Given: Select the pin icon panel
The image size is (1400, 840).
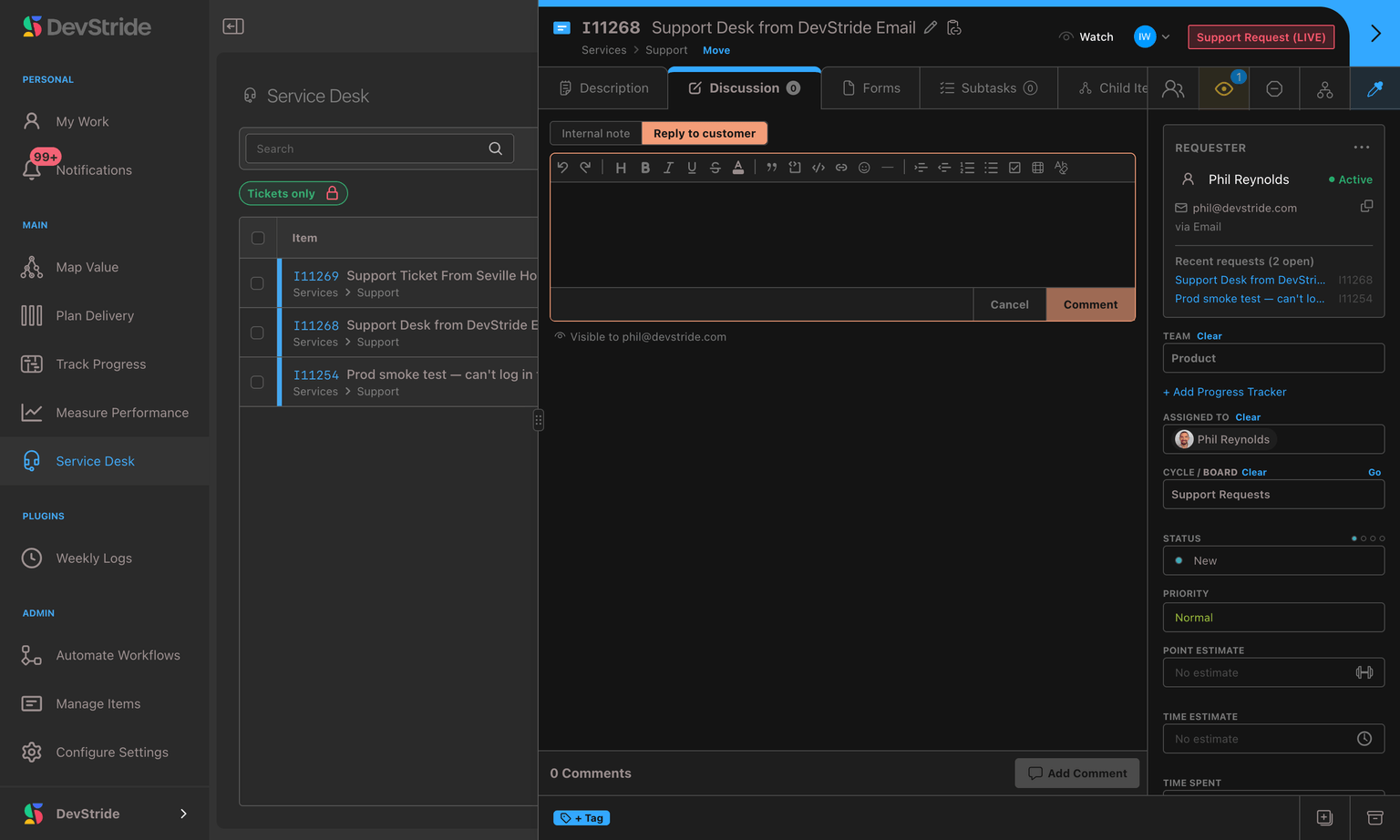Looking at the screenshot, I should click(1374, 88).
